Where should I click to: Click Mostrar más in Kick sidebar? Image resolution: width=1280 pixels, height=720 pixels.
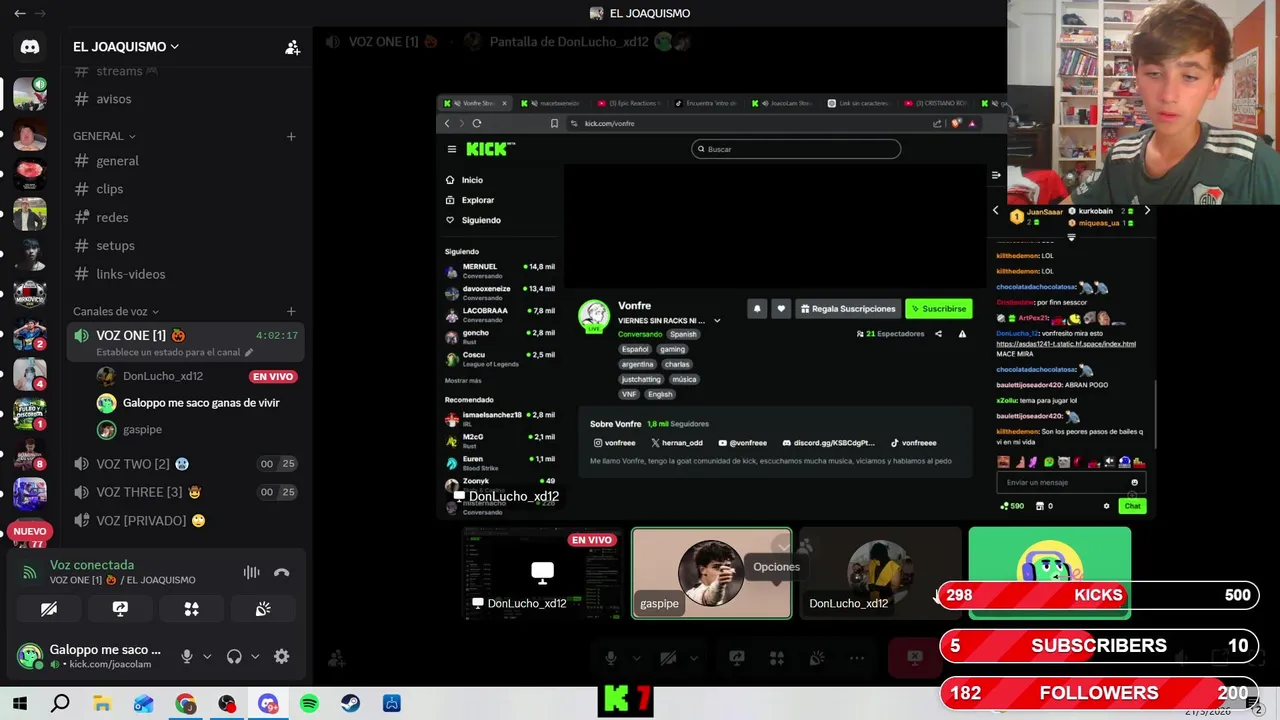463,380
